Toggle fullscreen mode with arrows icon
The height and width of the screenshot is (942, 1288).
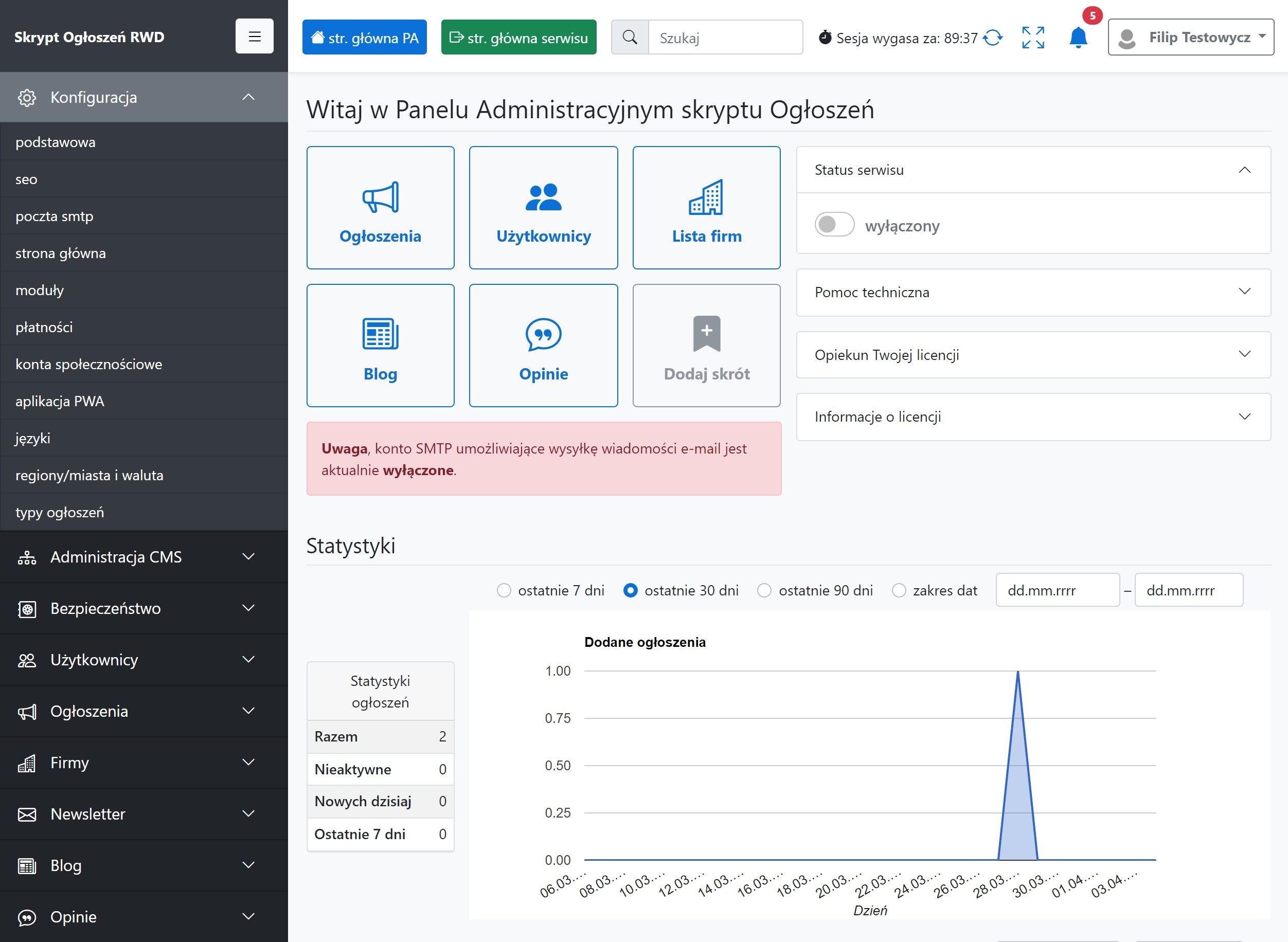pos(1032,38)
